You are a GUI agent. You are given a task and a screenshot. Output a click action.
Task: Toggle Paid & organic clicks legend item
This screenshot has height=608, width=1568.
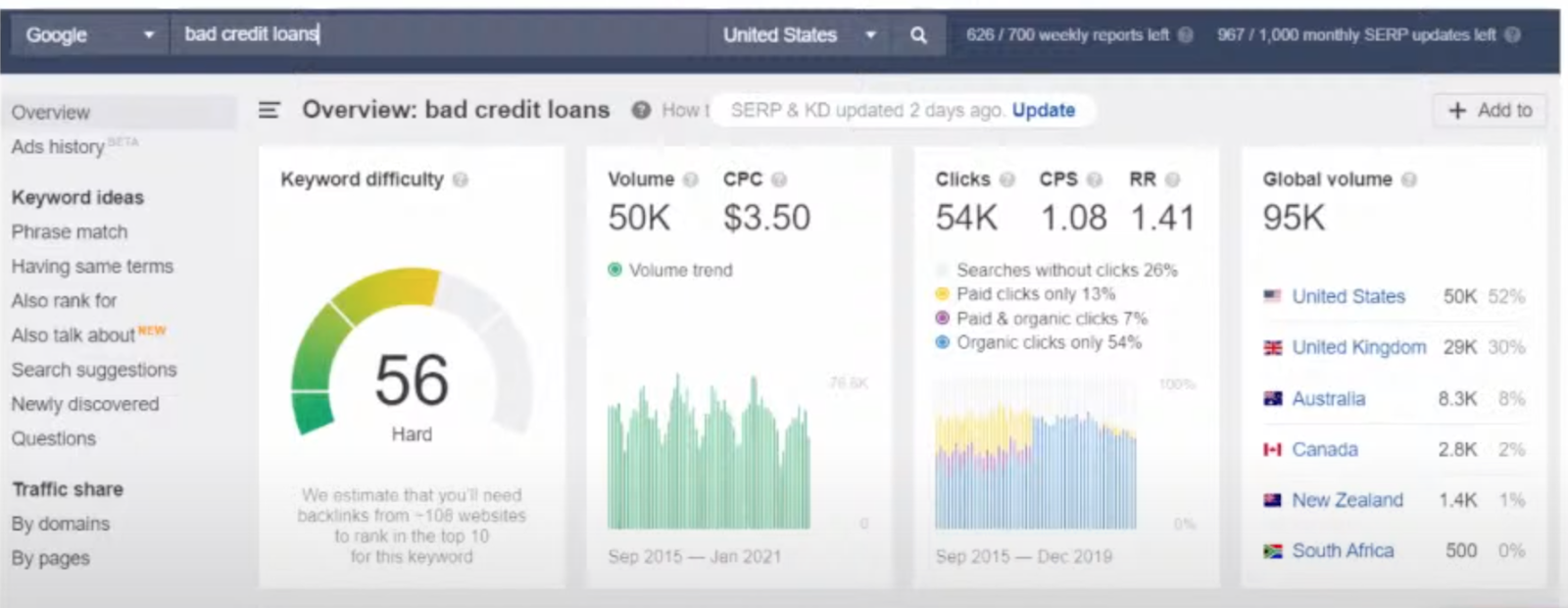point(1041,318)
